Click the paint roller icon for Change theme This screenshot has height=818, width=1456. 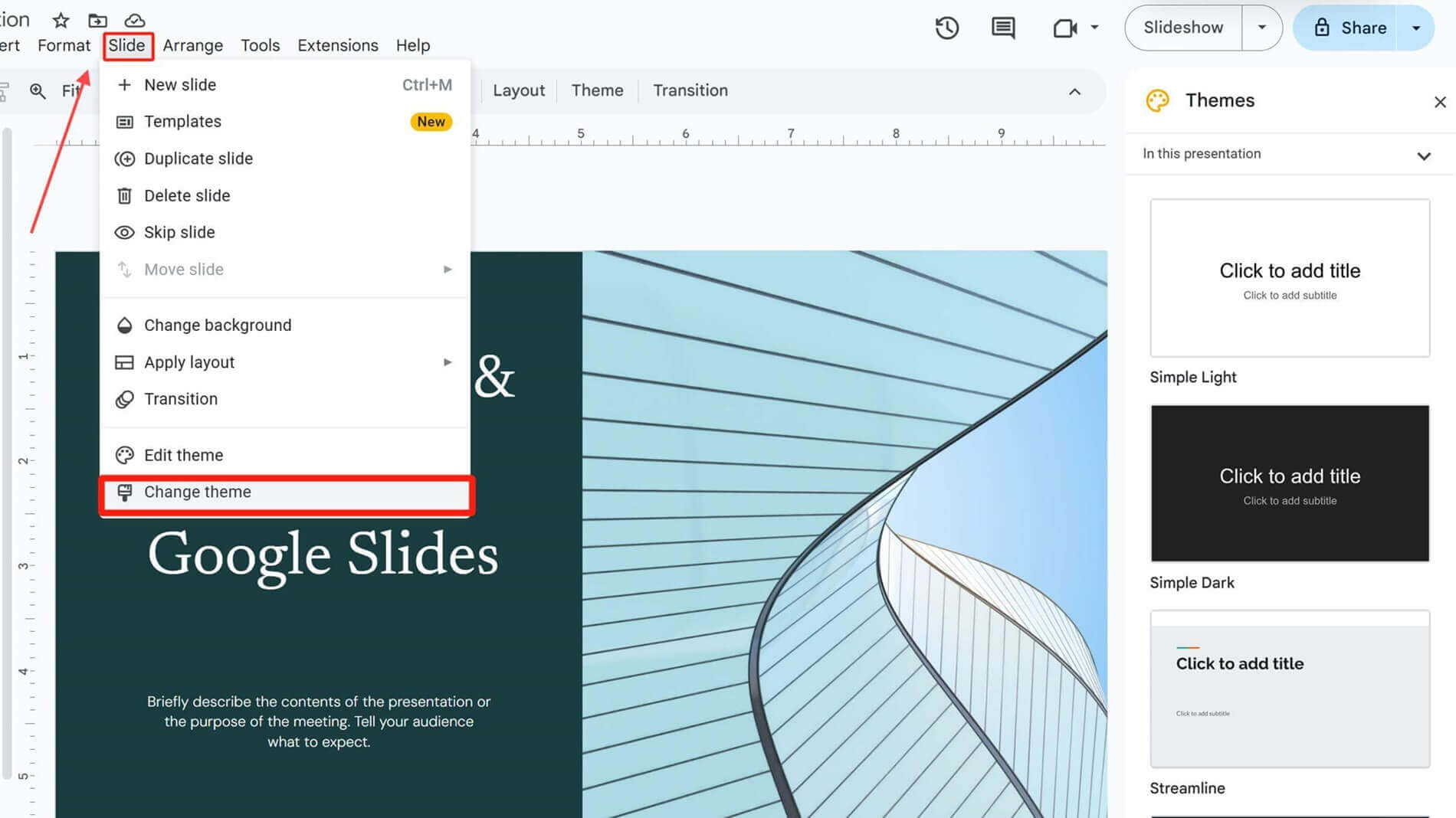pos(124,492)
